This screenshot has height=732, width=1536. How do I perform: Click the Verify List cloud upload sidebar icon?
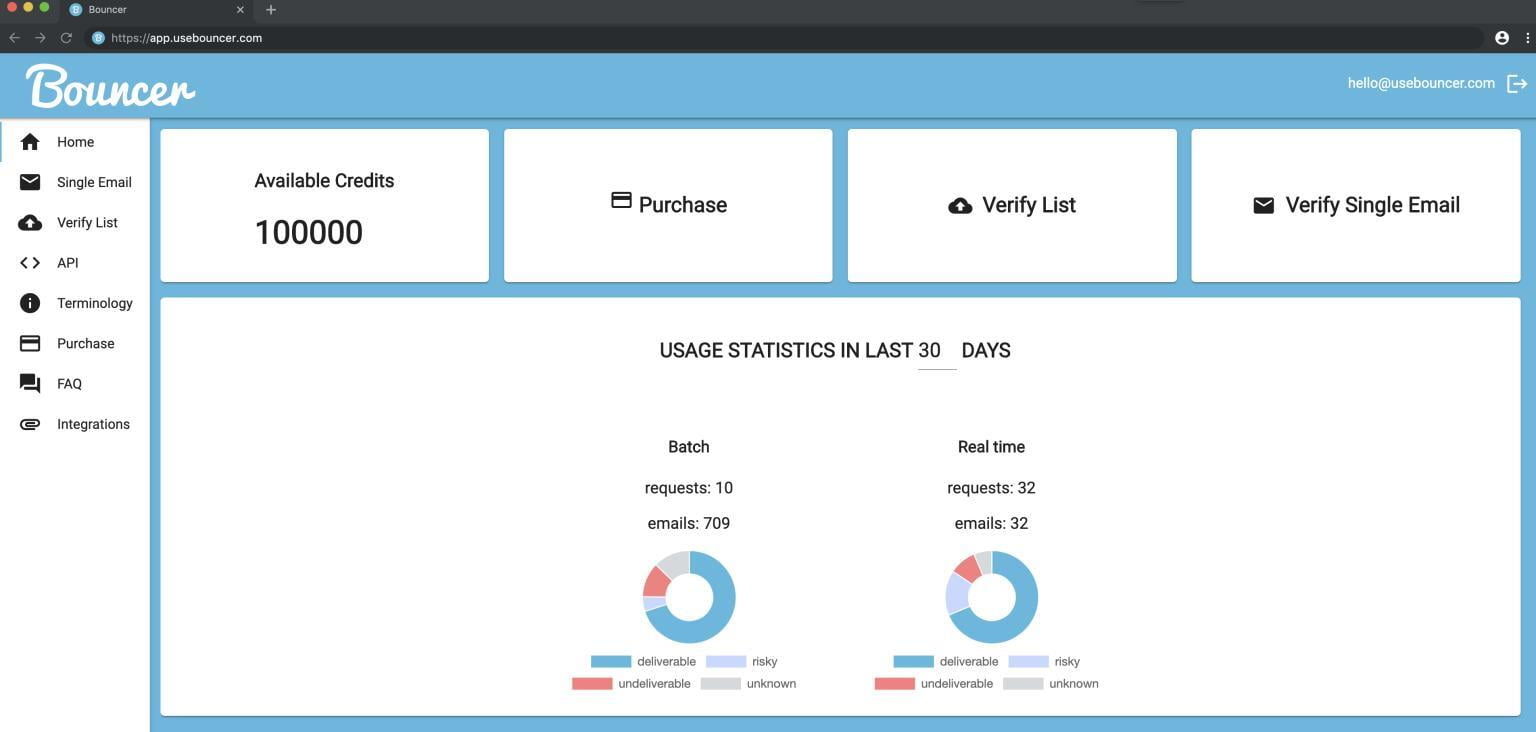pyautogui.click(x=30, y=222)
